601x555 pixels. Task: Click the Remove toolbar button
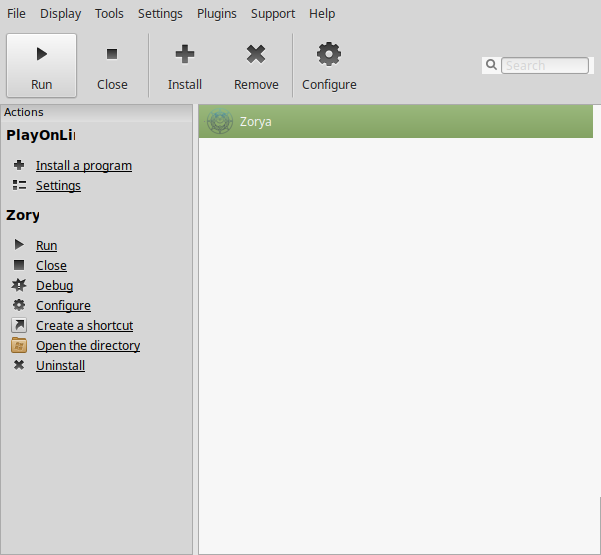click(x=256, y=65)
